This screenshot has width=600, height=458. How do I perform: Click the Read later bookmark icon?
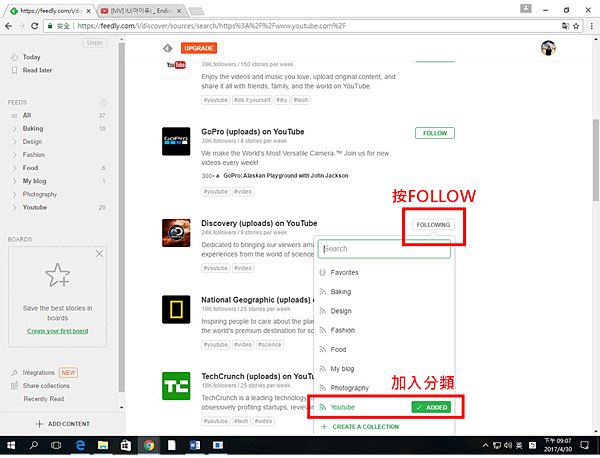(15, 70)
